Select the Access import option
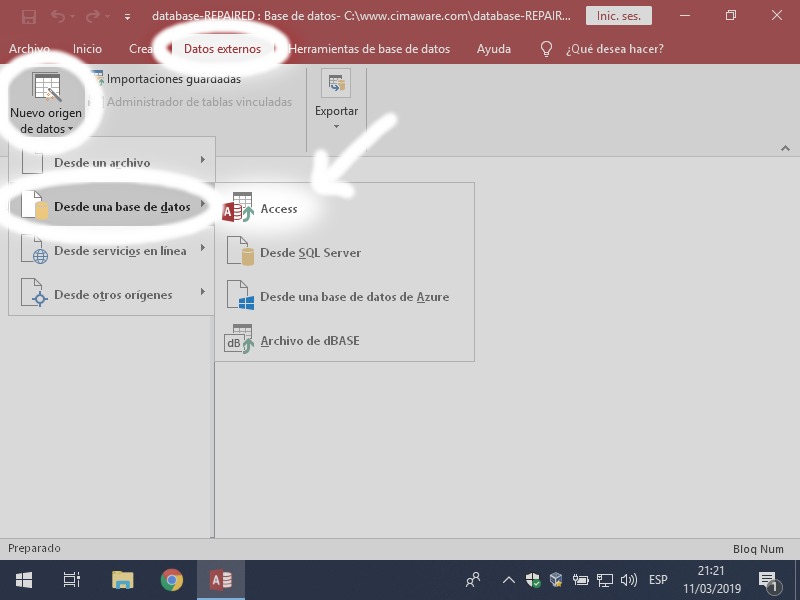This screenshot has height=600, width=800. [x=278, y=209]
